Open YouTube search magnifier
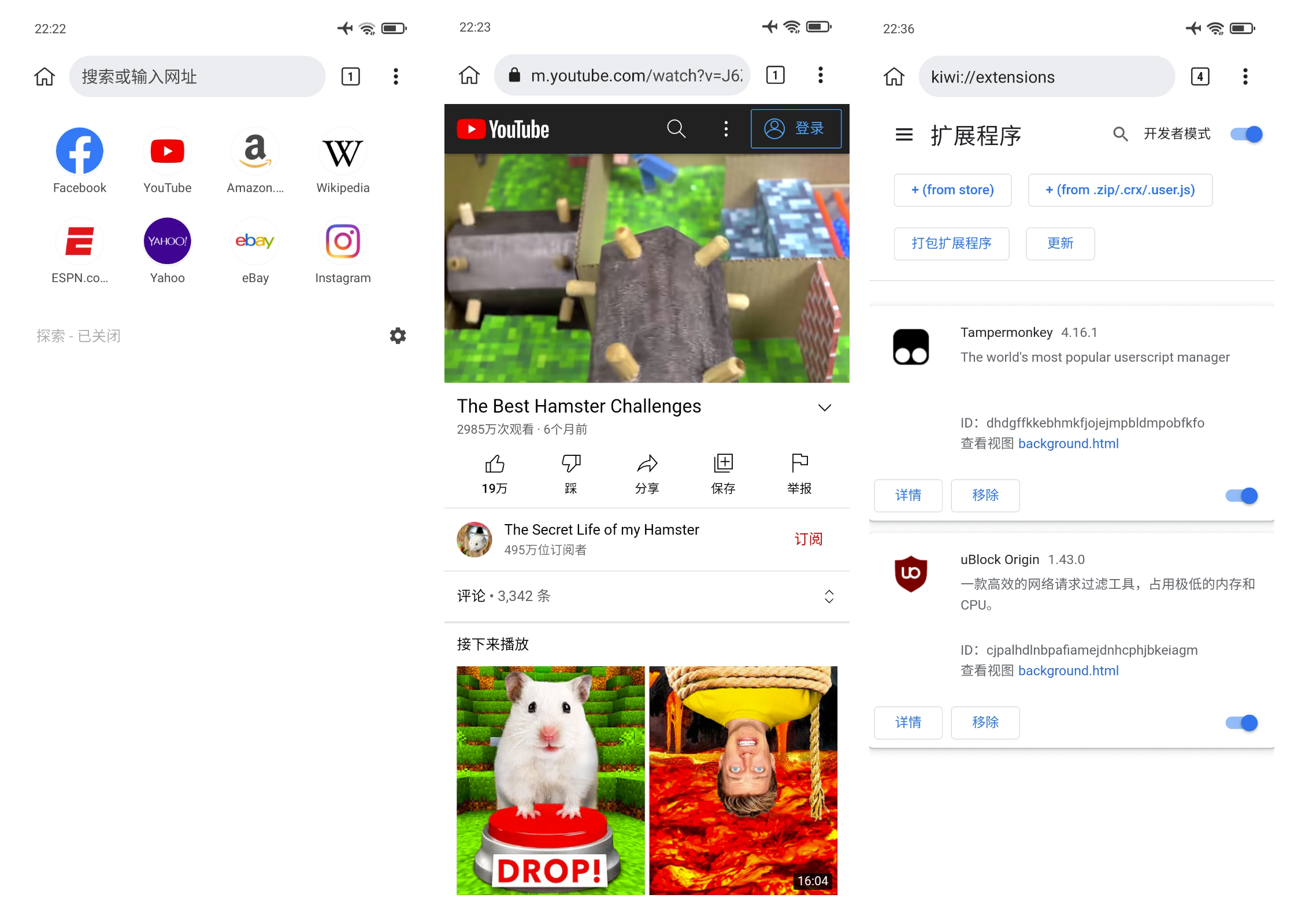 tap(676, 128)
